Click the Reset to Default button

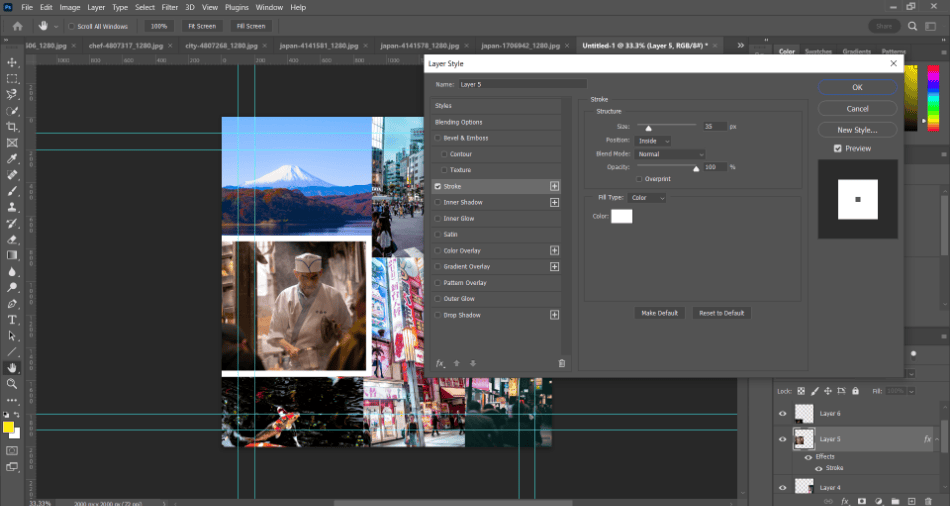coord(722,313)
